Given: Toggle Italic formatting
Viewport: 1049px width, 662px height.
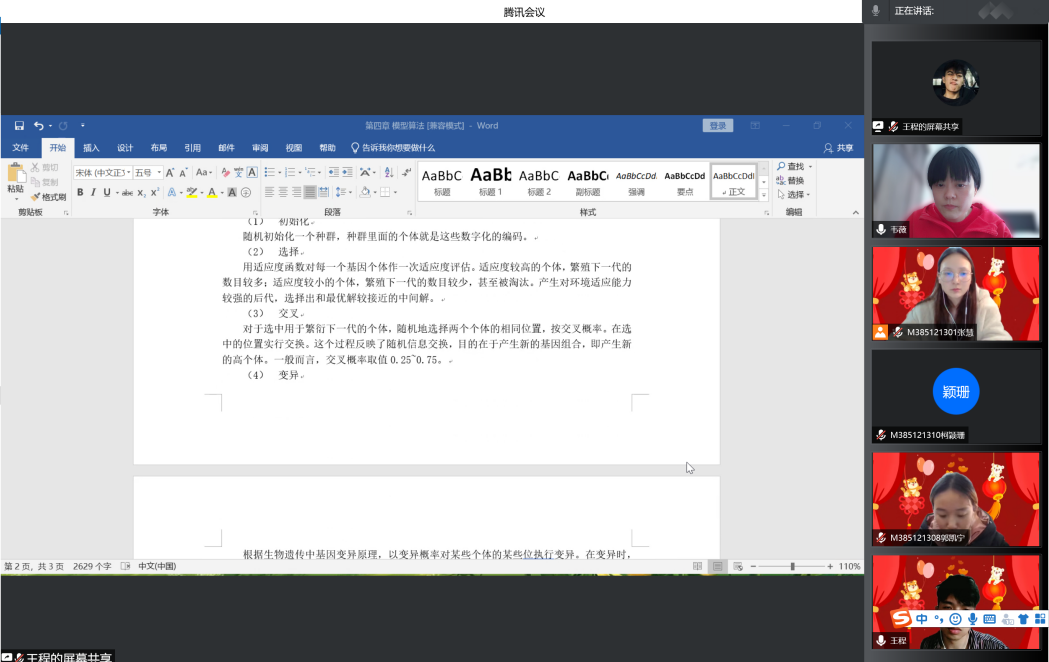Looking at the screenshot, I should coord(93,192).
